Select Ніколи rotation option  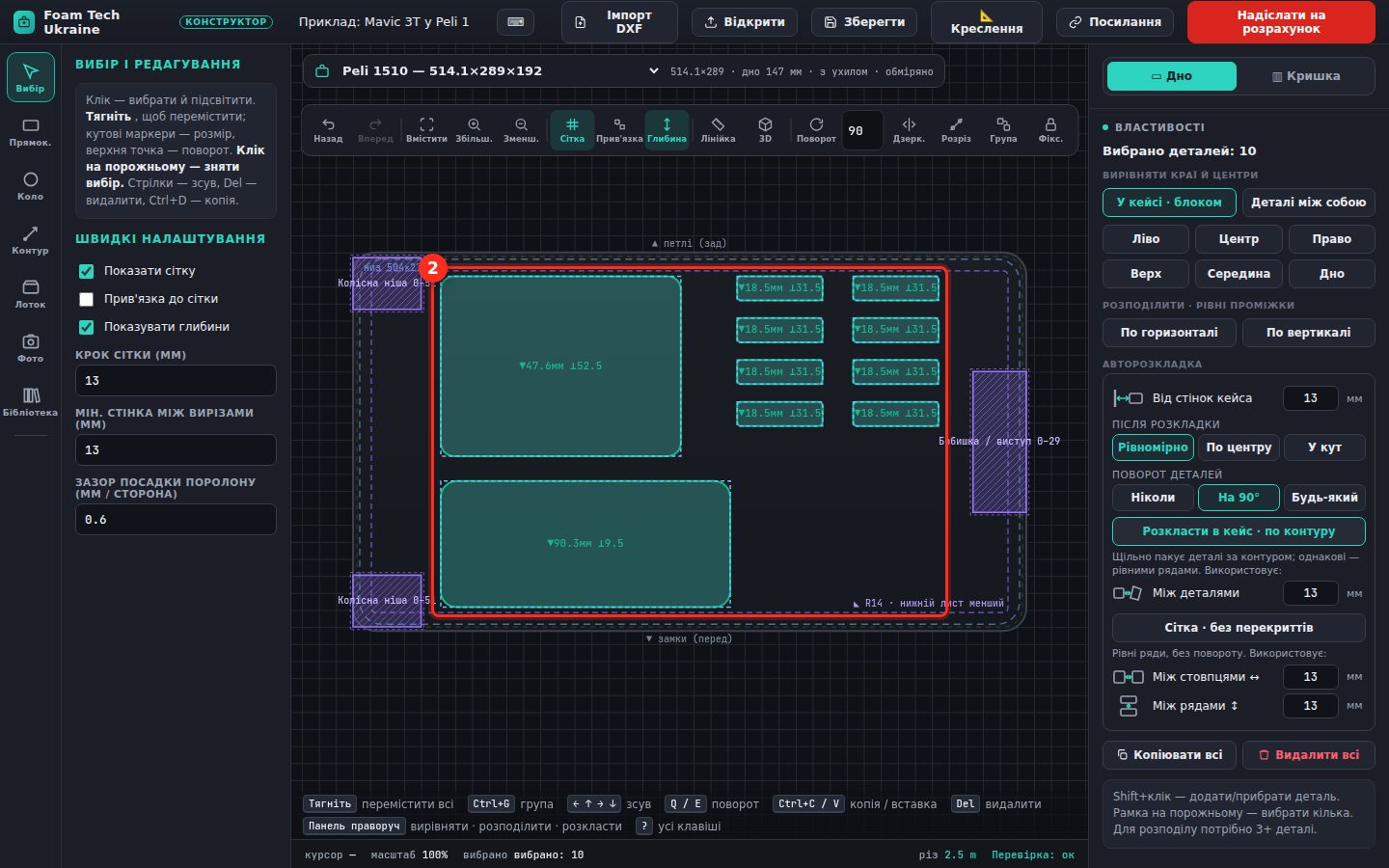coord(1153,498)
